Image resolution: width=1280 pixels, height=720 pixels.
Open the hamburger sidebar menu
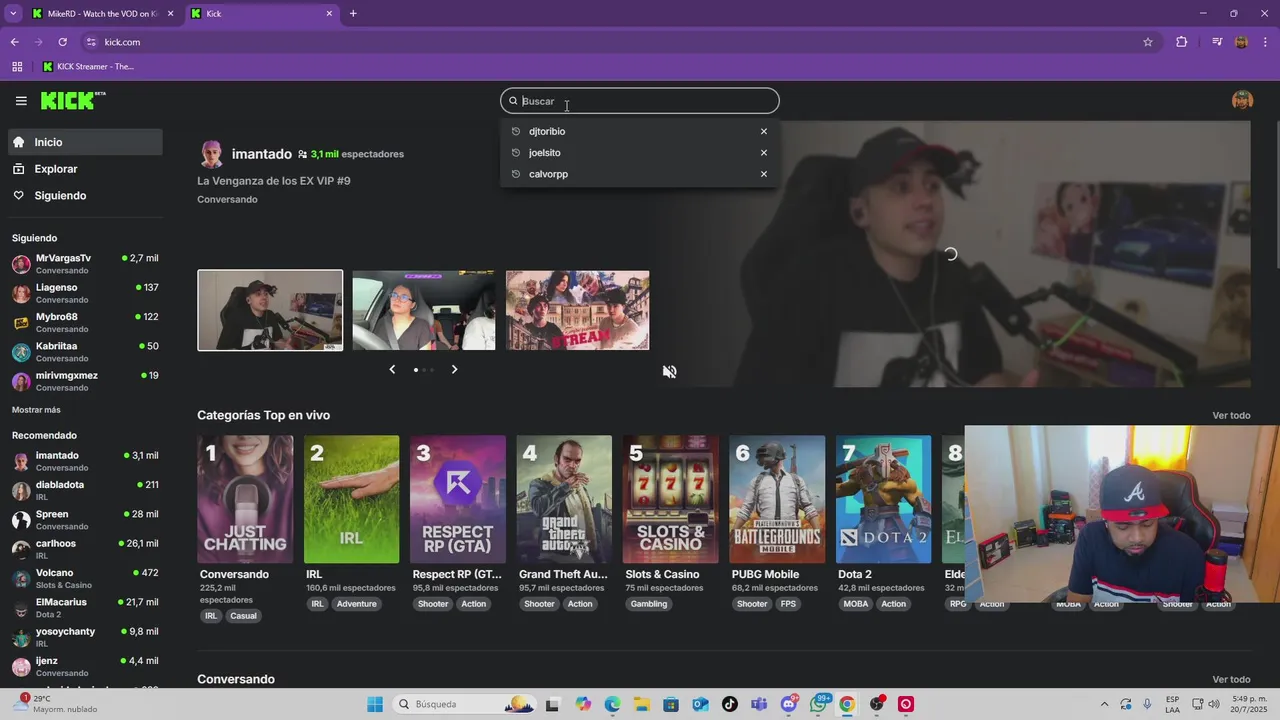(x=21, y=101)
